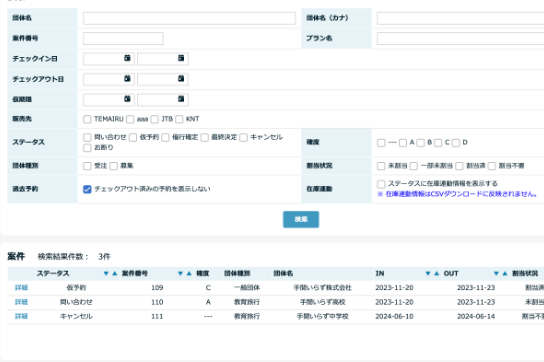The width and height of the screenshot is (544, 362).
Task: Tick 仮予約 status checkbox
Action: 133,137
